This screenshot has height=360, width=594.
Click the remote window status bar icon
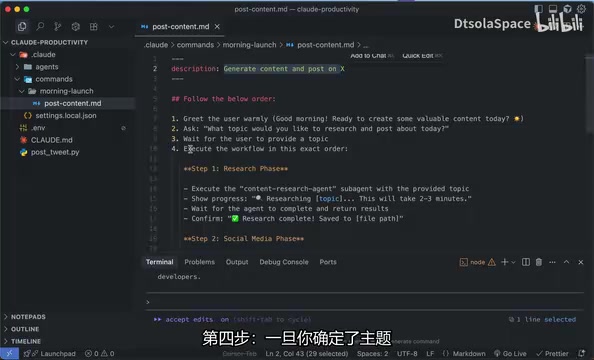pos(9,353)
